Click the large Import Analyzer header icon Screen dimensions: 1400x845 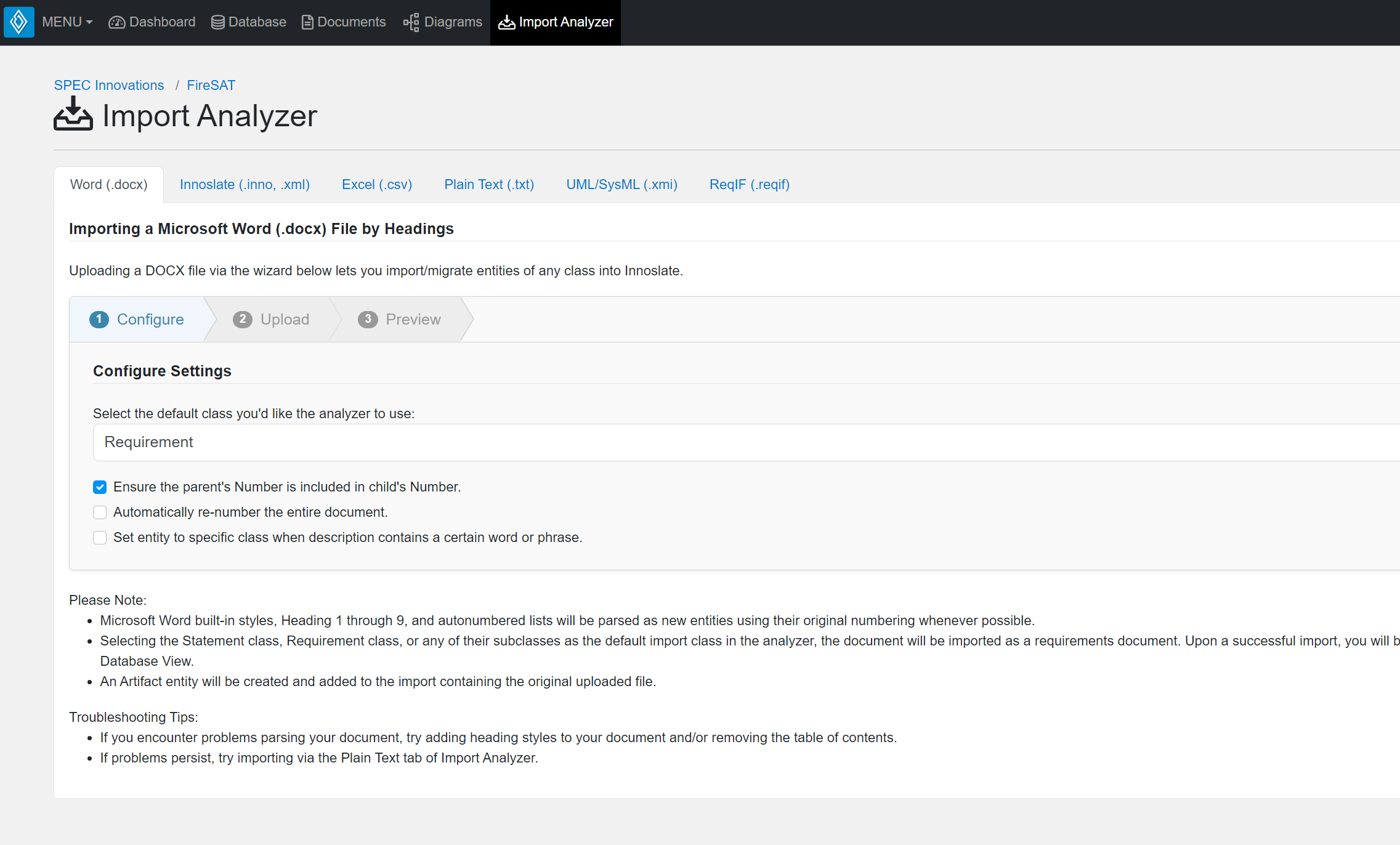tap(73, 114)
